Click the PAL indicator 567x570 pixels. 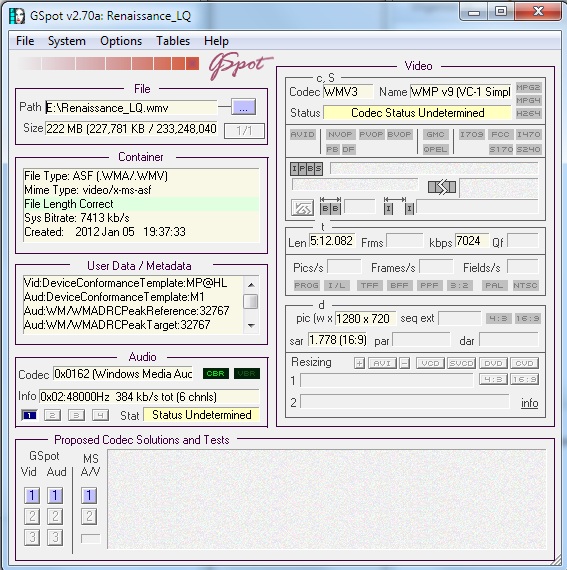[x=494, y=285]
